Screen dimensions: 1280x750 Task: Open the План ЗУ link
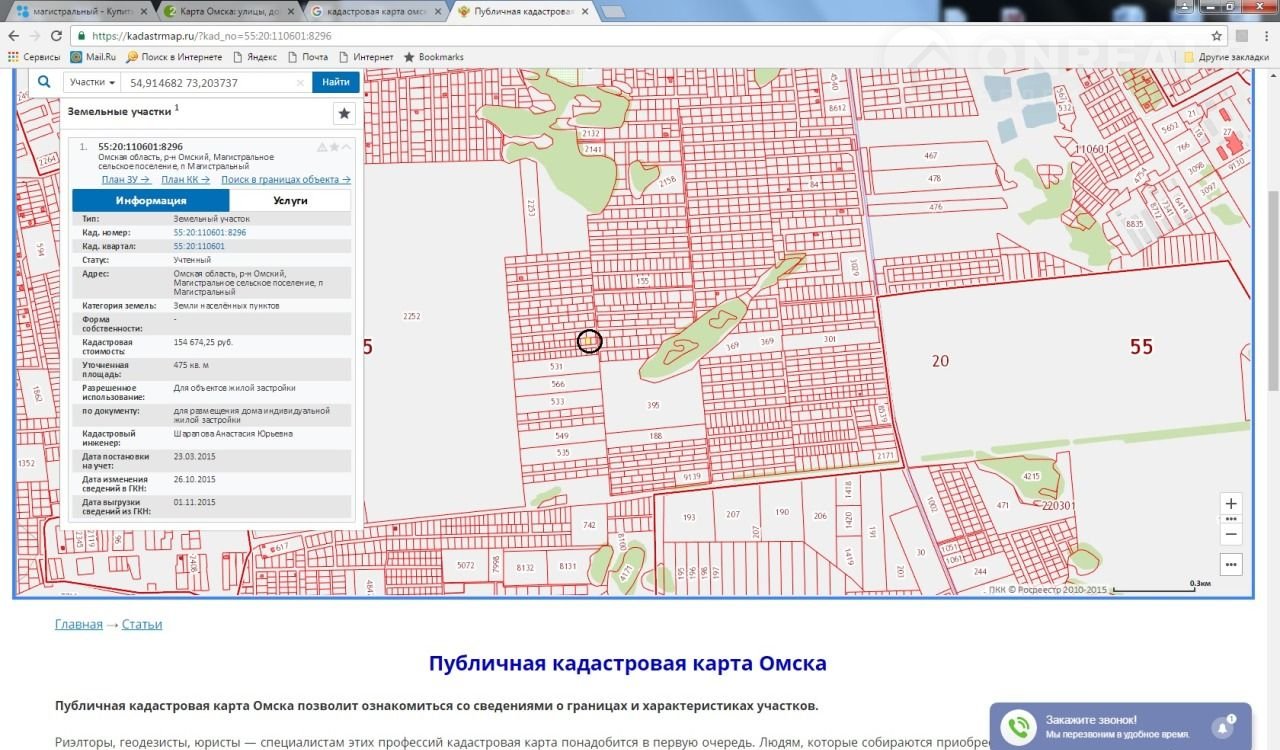(x=126, y=180)
